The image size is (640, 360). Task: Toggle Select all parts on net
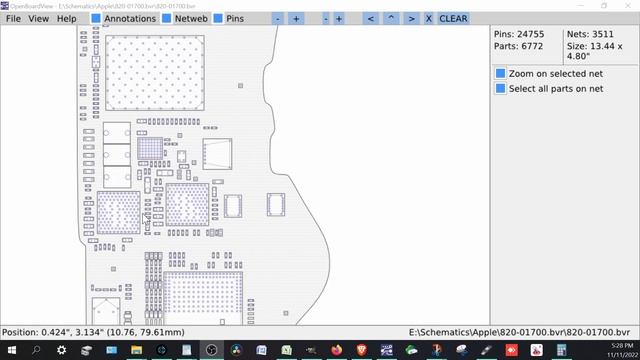(x=500, y=89)
